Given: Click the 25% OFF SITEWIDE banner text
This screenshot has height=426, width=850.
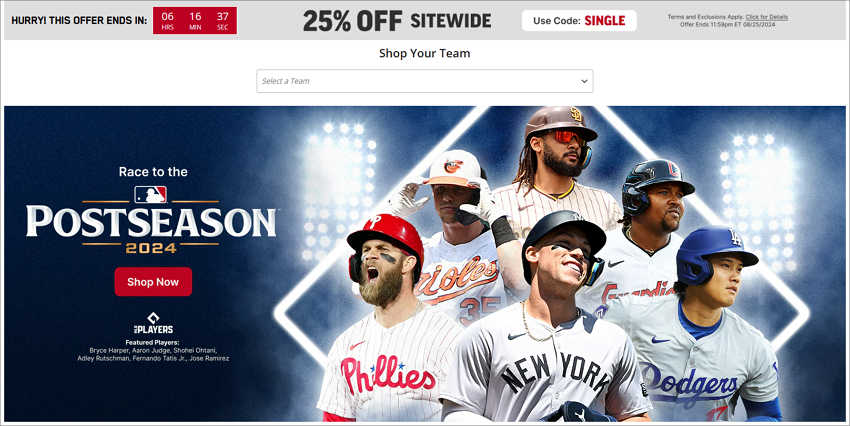Looking at the screenshot, I should 397,21.
